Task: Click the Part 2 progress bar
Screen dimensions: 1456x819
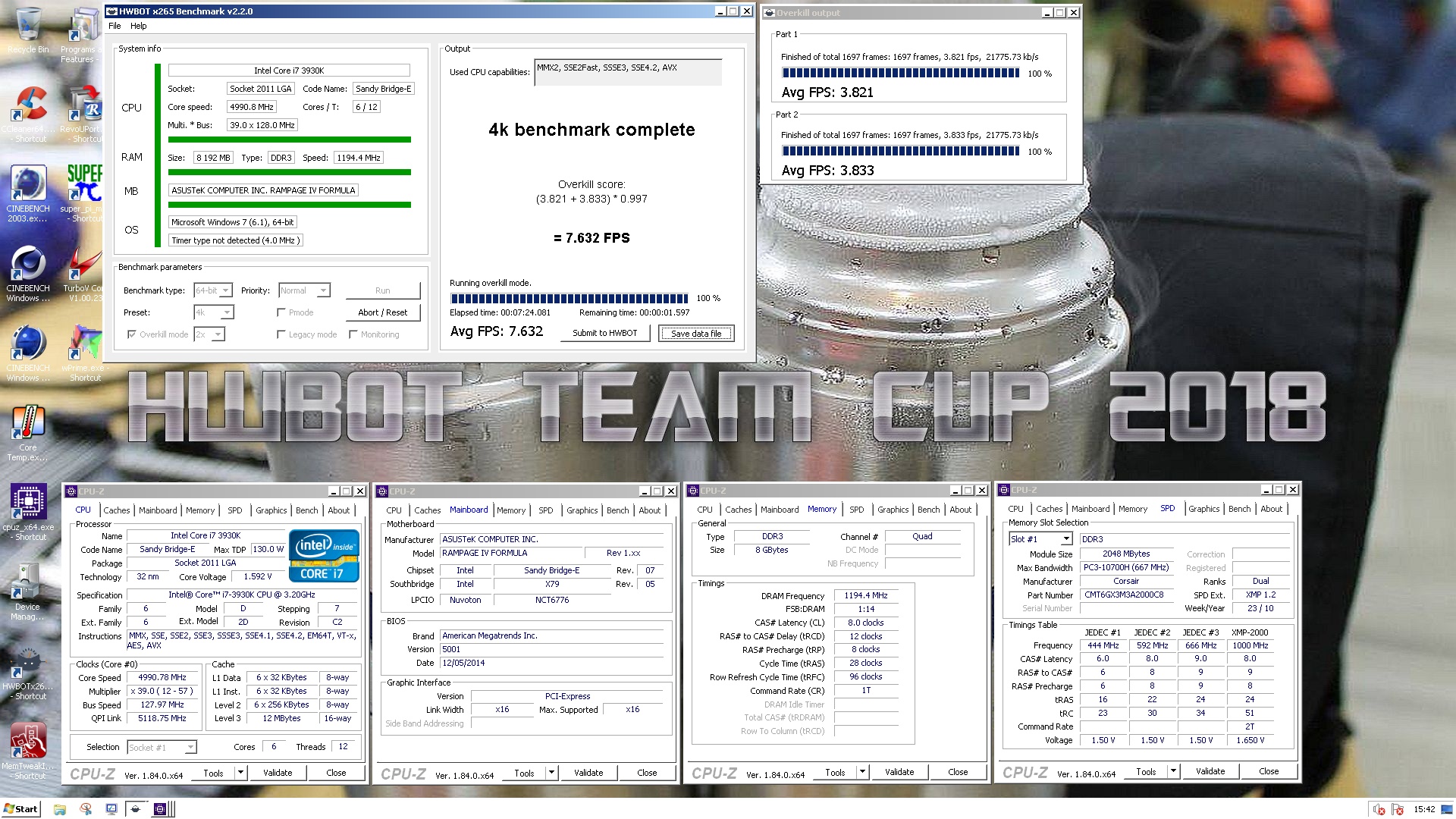Action: (901, 151)
